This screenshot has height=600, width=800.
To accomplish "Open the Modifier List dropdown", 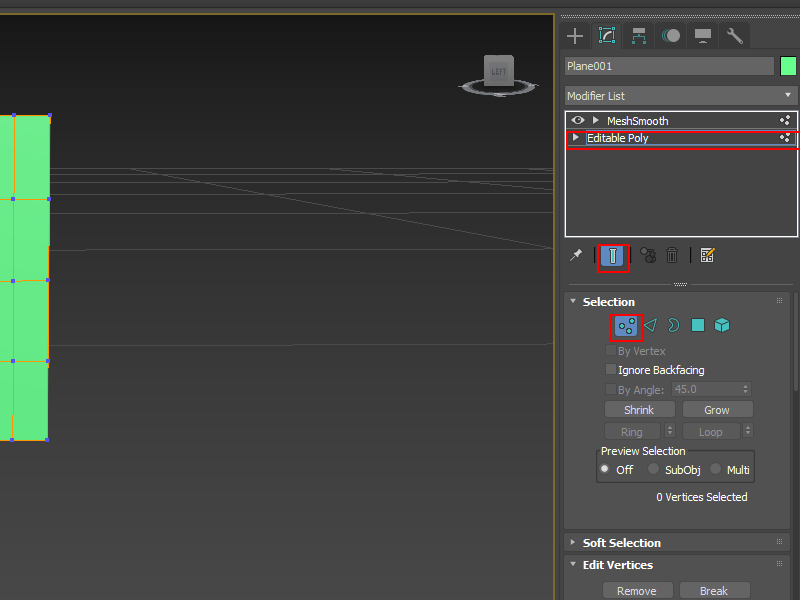I will pyautogui.click(x=681, y=96).
